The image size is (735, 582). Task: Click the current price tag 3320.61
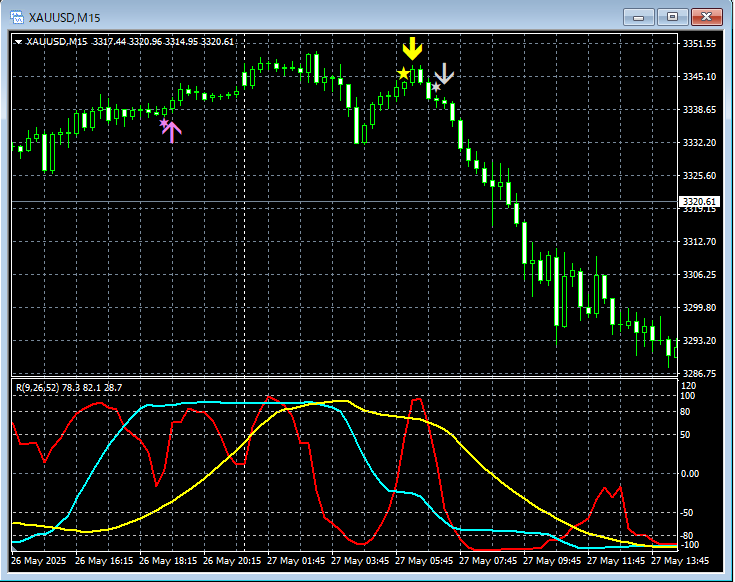click(x=697, y=202)
